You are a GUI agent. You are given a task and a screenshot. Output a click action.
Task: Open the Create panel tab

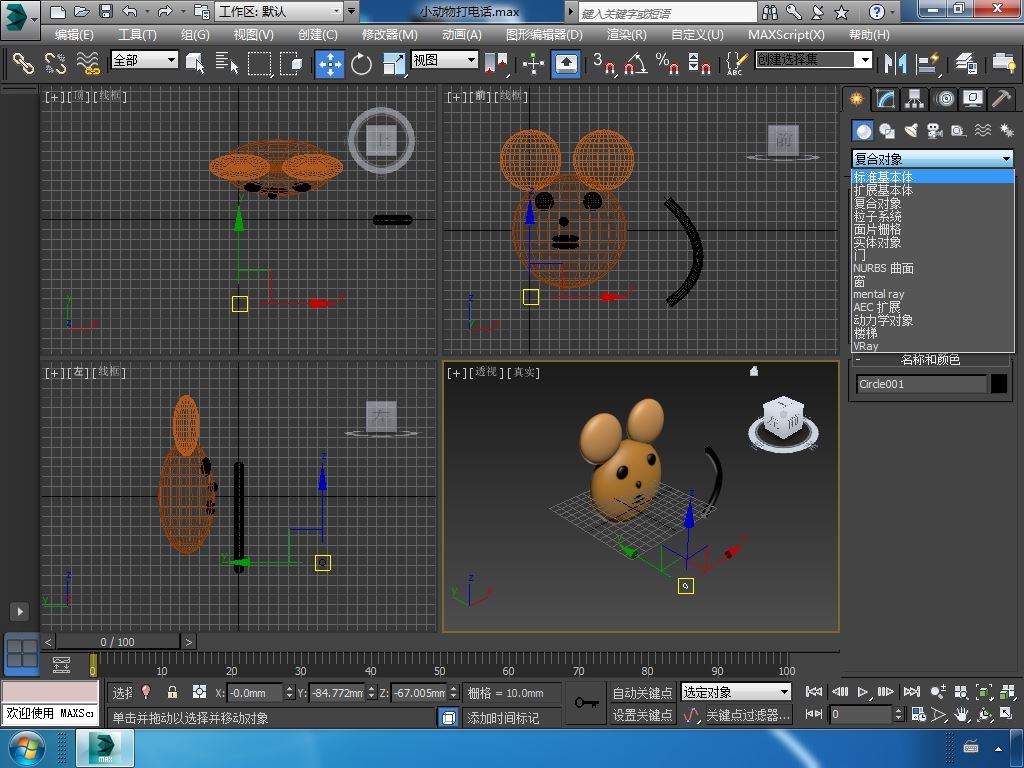856,99
